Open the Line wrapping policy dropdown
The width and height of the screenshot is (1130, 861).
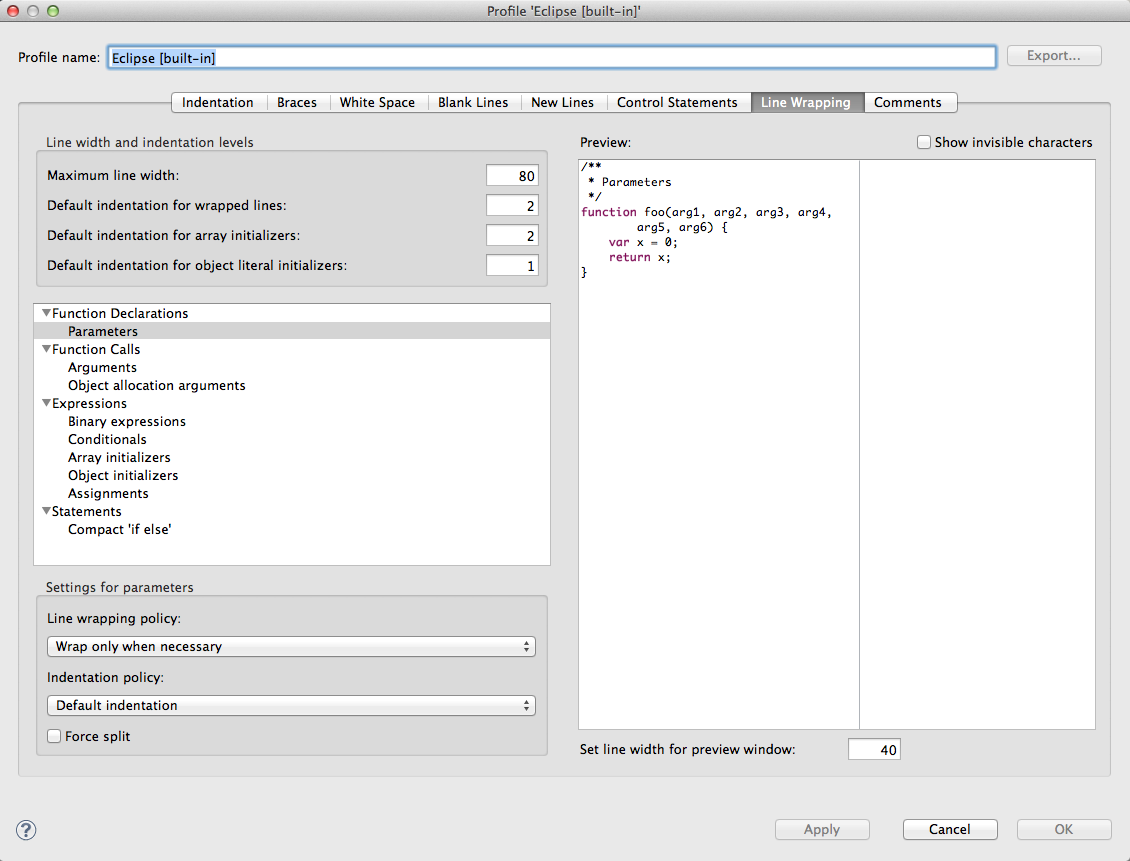(x=291, y=647)
